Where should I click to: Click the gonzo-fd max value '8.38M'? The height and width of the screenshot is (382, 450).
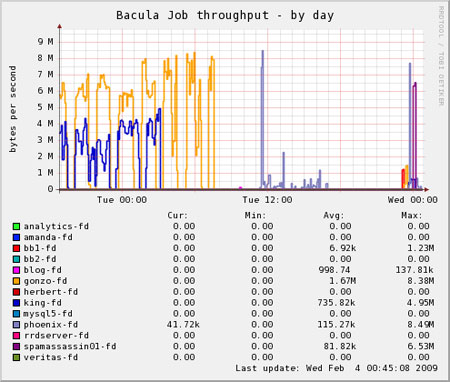421,281
